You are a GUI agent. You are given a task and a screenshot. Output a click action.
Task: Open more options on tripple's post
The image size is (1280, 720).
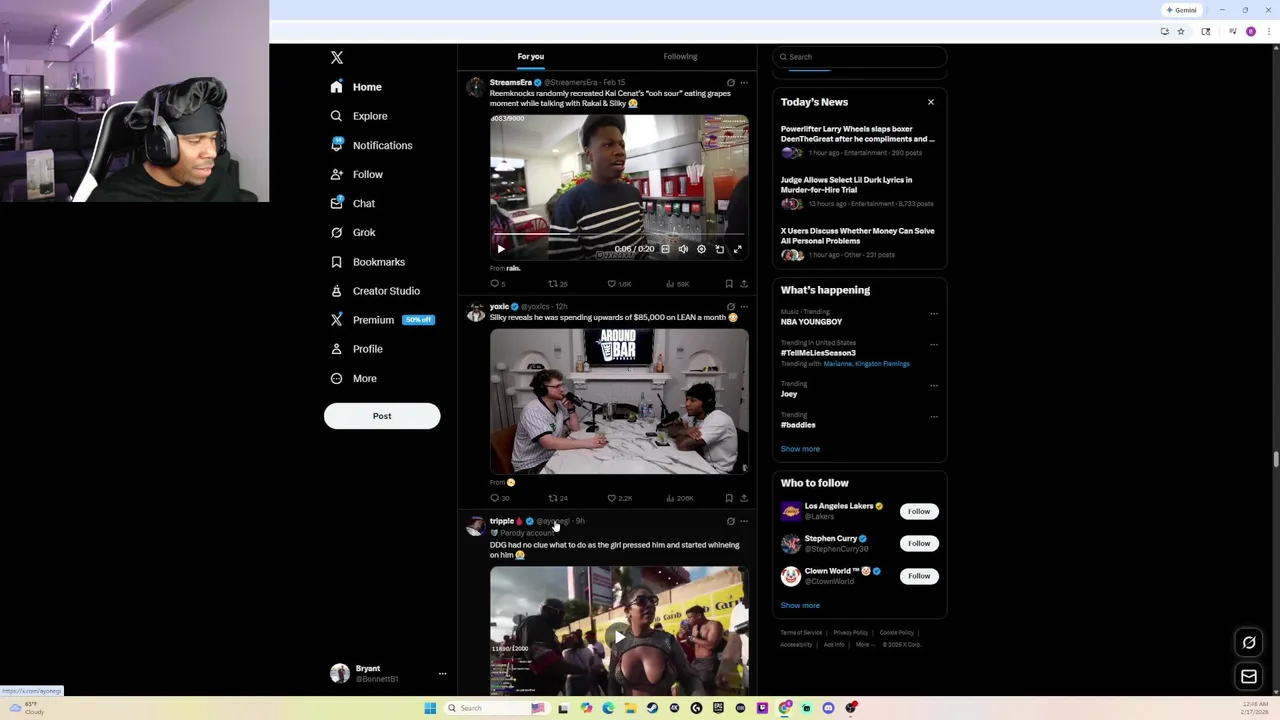[x=744, y=522]
